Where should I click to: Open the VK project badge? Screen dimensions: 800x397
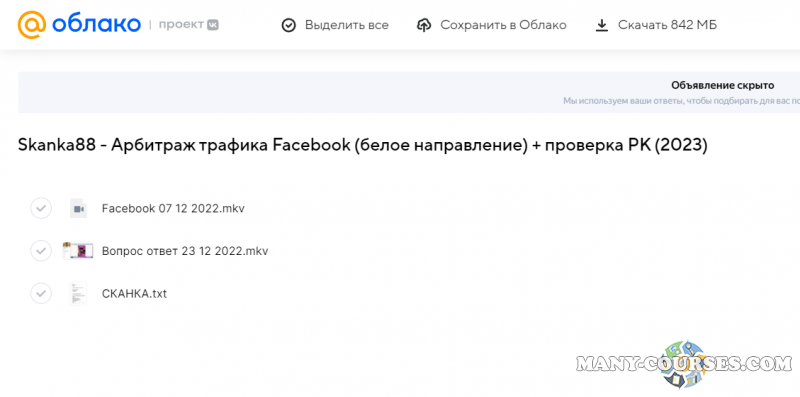pos(213,25)
